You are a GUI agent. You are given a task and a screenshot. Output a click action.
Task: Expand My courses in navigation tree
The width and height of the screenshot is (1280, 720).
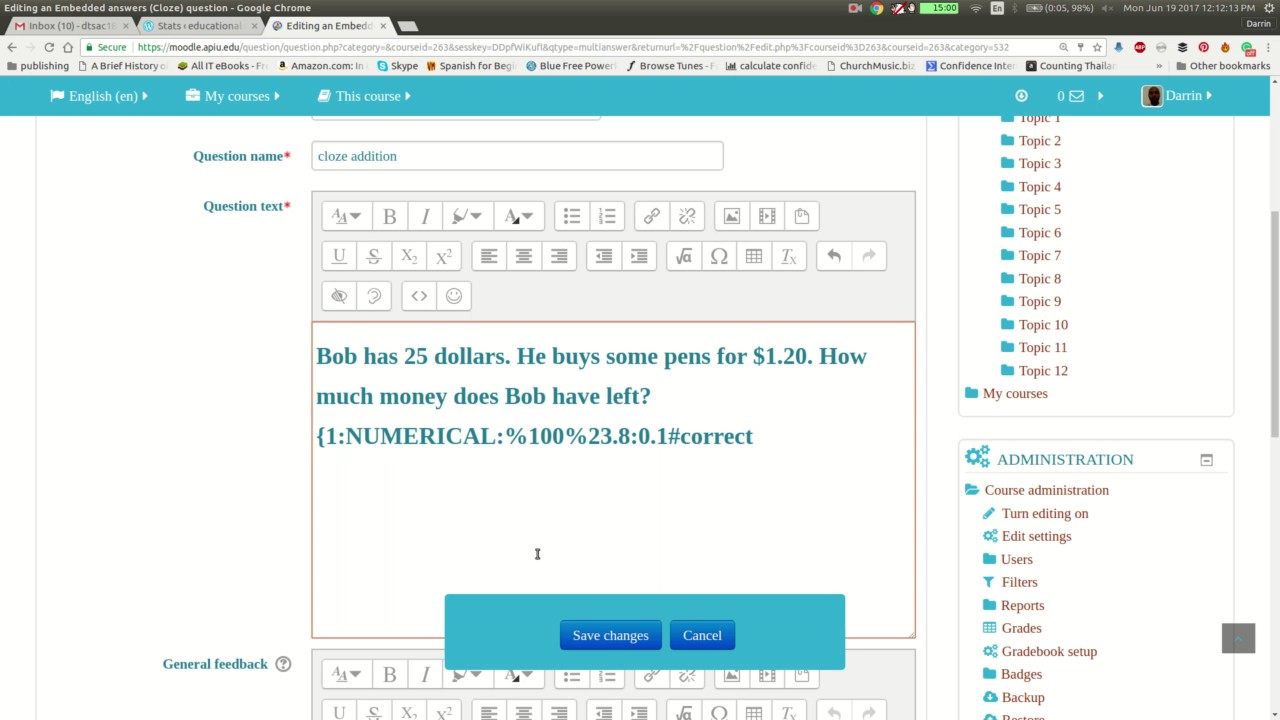1015,394
